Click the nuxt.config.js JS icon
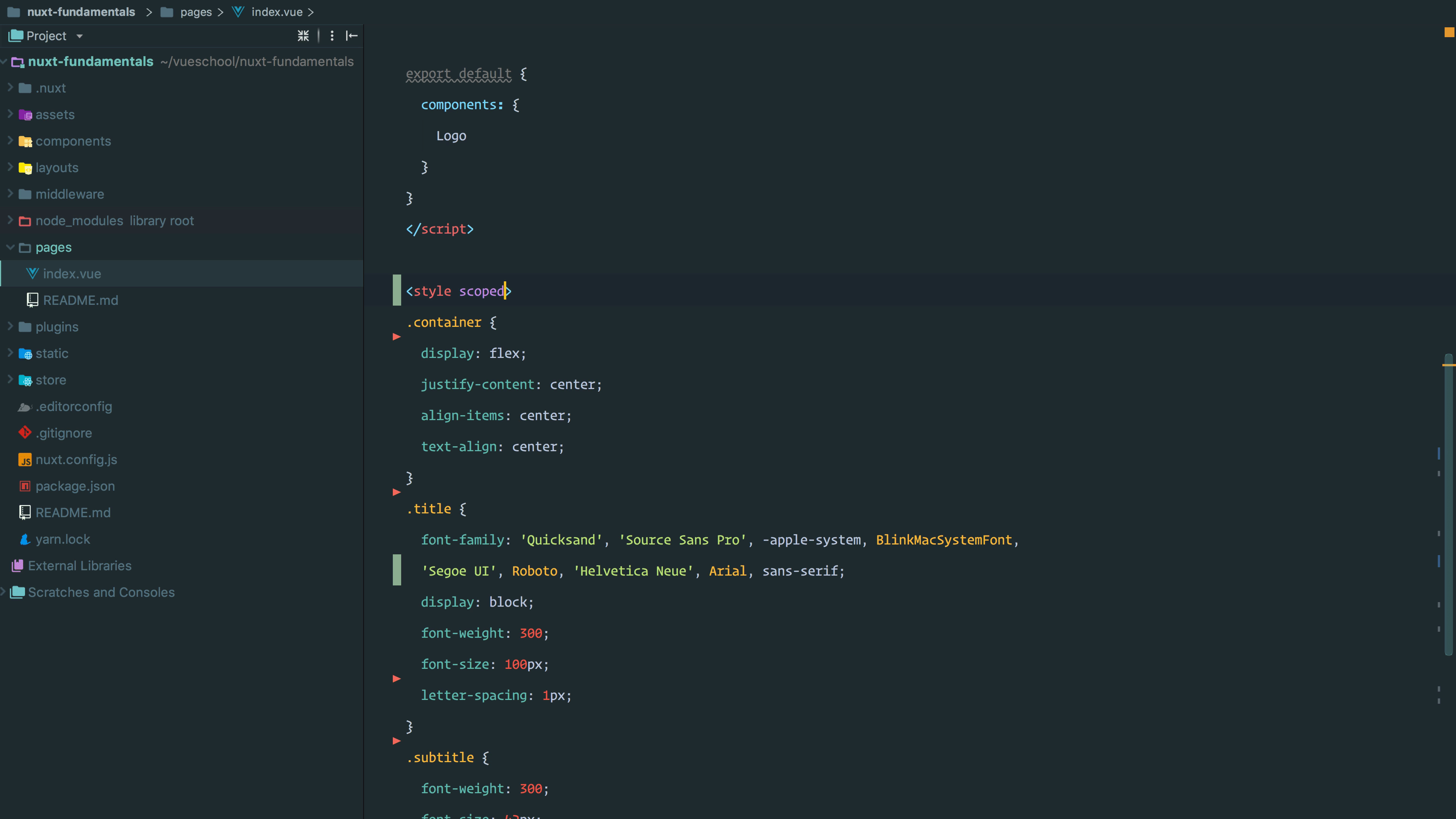The image size is (1456, 819). tap(25, 460)
